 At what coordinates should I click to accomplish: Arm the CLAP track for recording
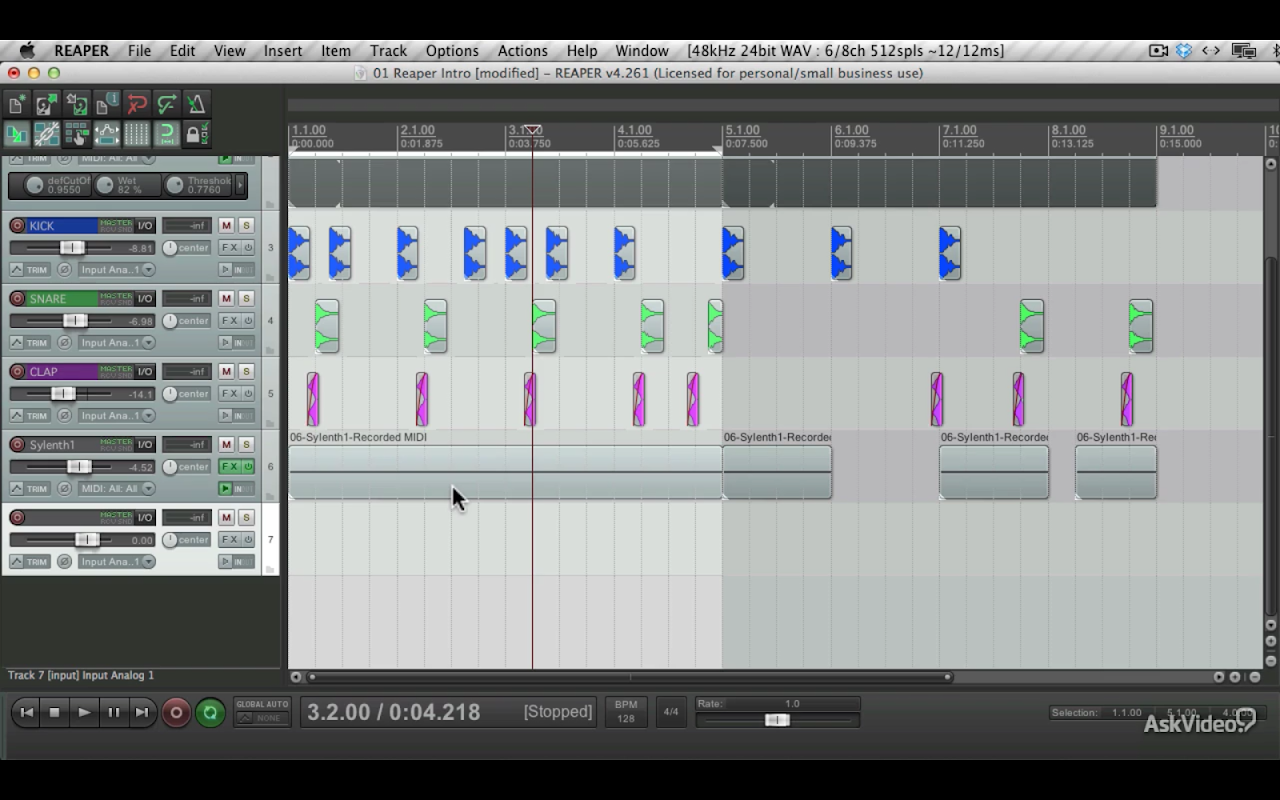point(17,372)
